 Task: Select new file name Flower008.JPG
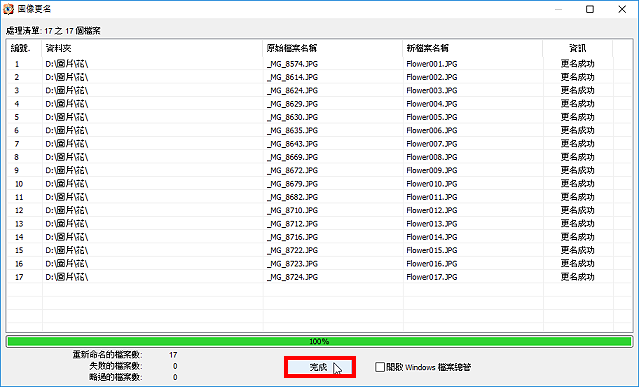click(x=432, y=157)
